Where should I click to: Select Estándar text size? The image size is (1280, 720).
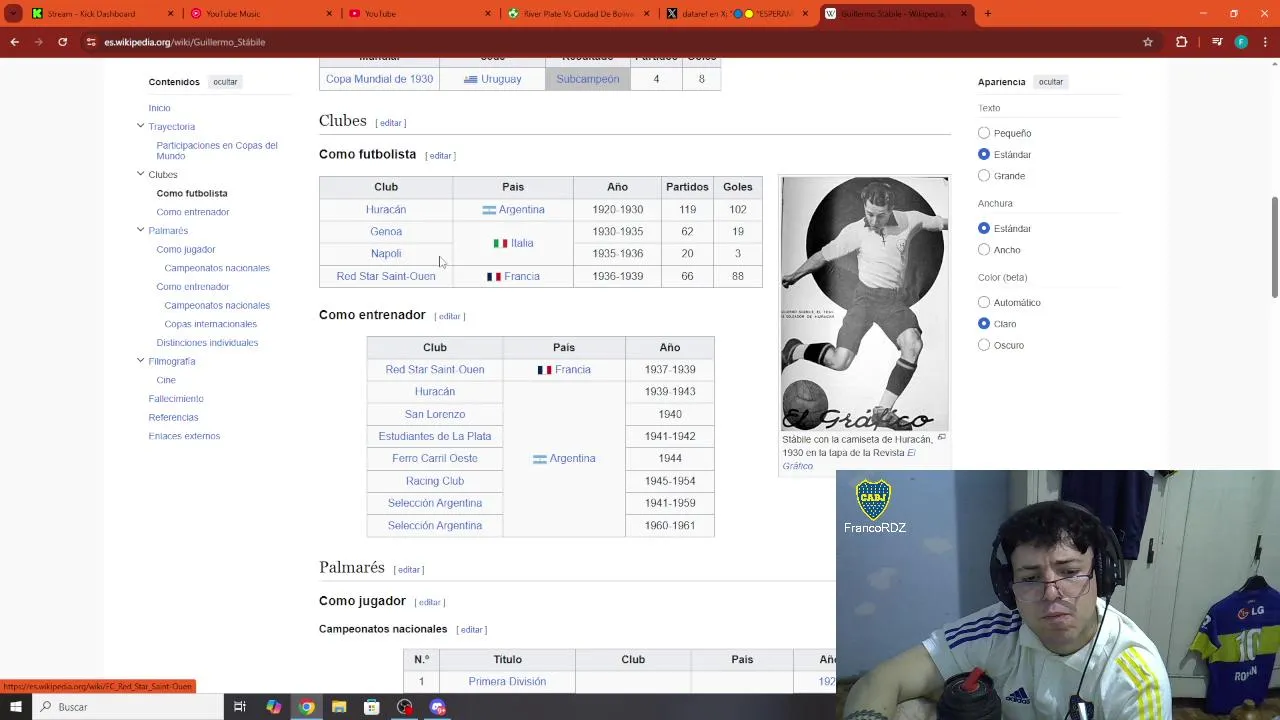pos(984,154)
